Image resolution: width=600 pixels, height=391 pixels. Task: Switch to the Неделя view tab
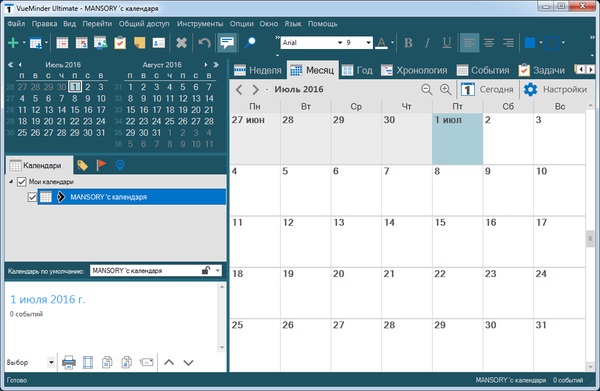coord(258,70)
